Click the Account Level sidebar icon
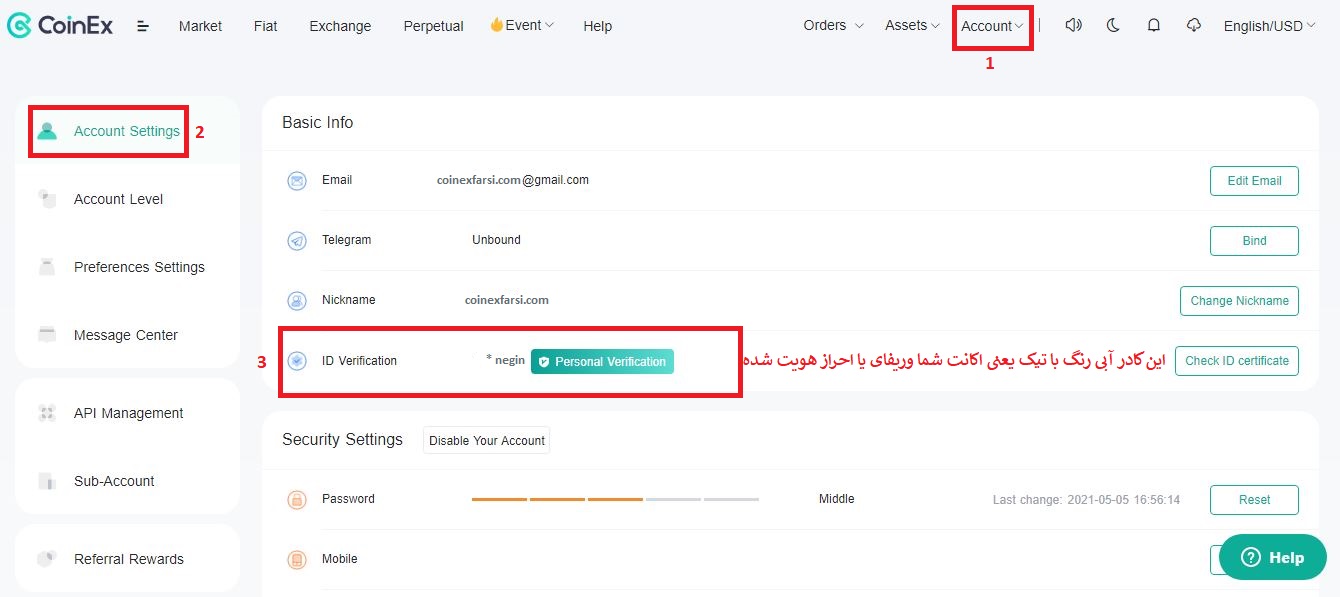This screenshot has width=1340, height=597. point(47,199)
